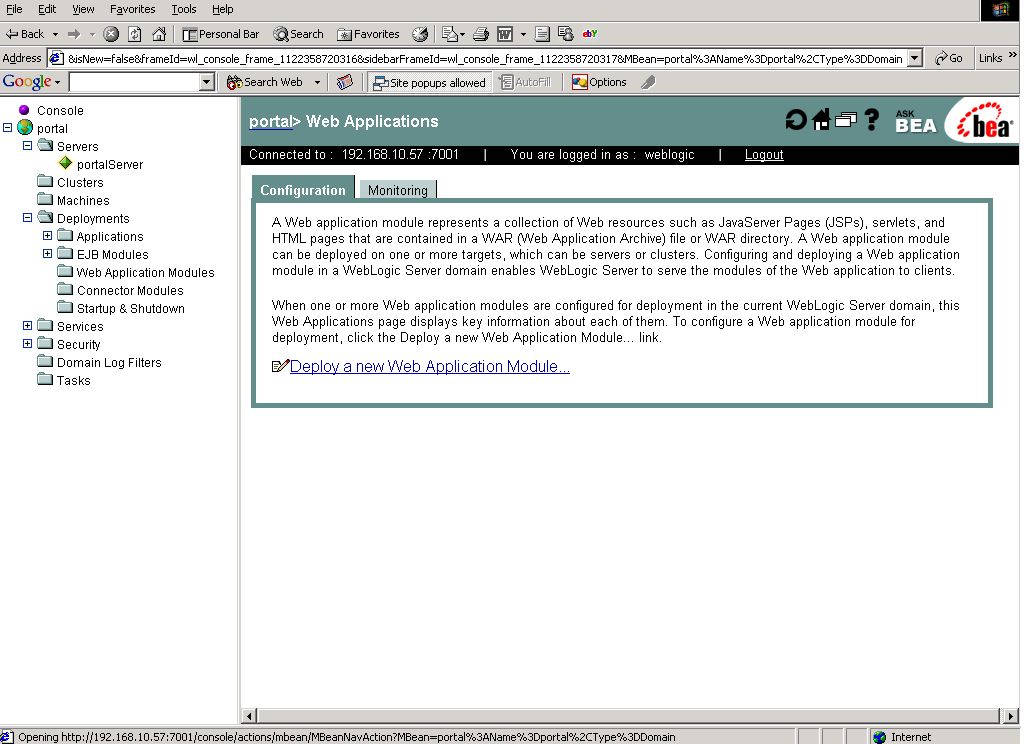This screenshot has width=1024, height=744.
Task: Click the Edit with Word icon
Action: click(505, 34)
